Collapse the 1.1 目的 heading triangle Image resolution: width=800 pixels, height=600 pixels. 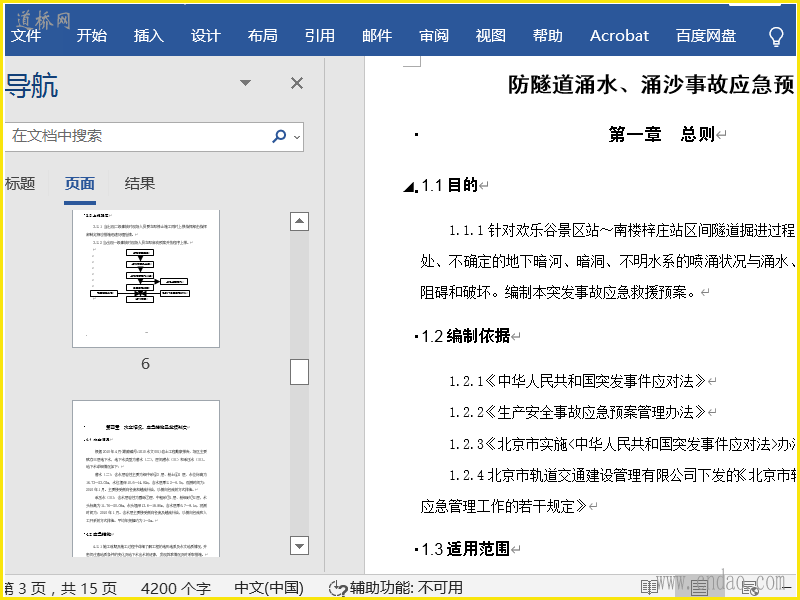click(409, 187)
